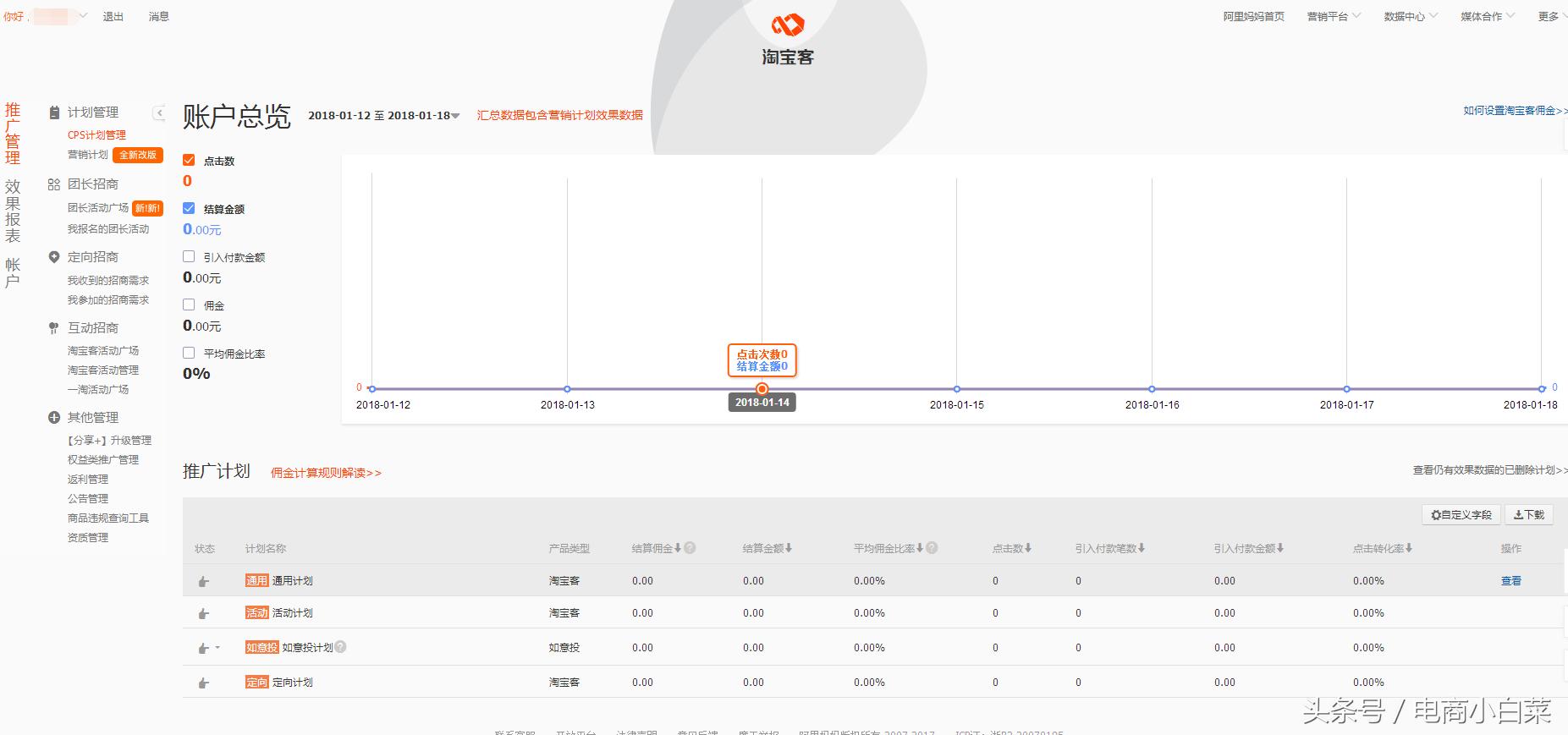Click the help icon next to 如意投计划
Viewport: 1568px width, 735px height.
point(340,647)
